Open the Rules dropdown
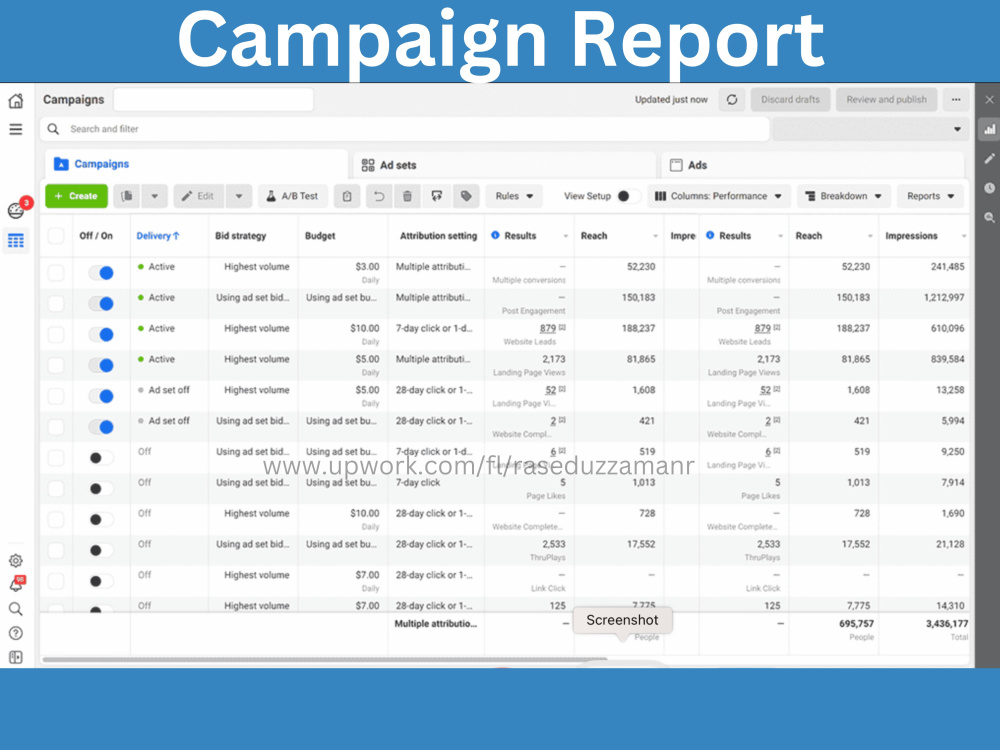 tap(514, 196)
